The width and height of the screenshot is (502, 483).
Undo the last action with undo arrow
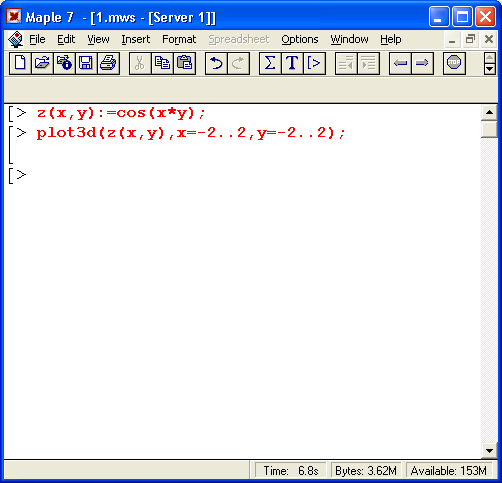(x=216, y=63)
